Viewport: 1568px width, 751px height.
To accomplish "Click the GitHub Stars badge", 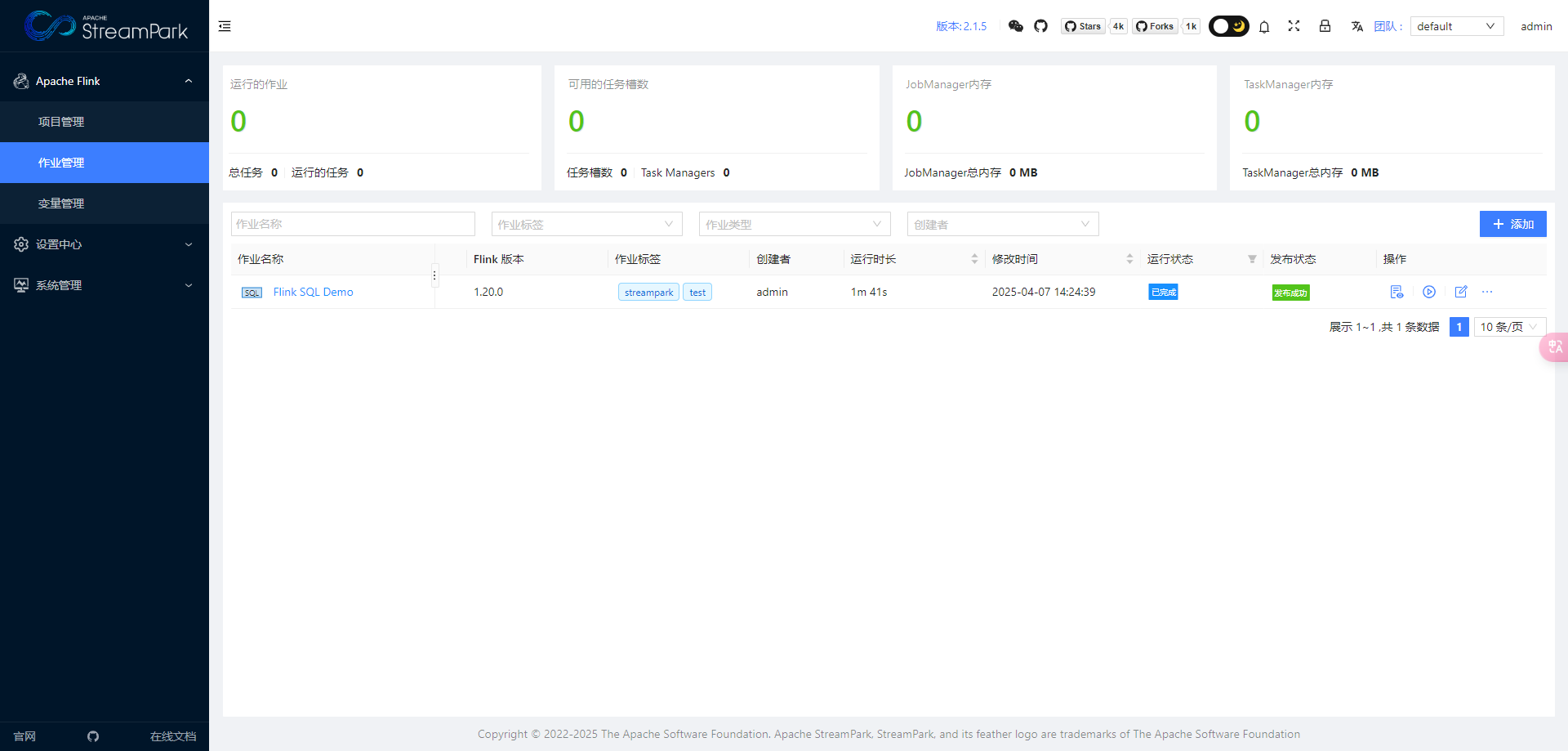I will tap(1083, 26).
